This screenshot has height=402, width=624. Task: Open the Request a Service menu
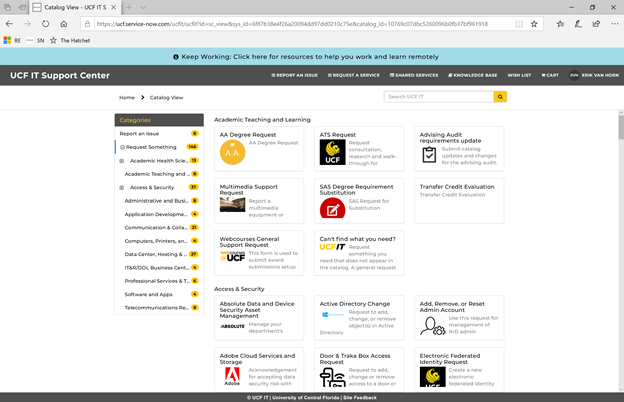pos(353,75)
